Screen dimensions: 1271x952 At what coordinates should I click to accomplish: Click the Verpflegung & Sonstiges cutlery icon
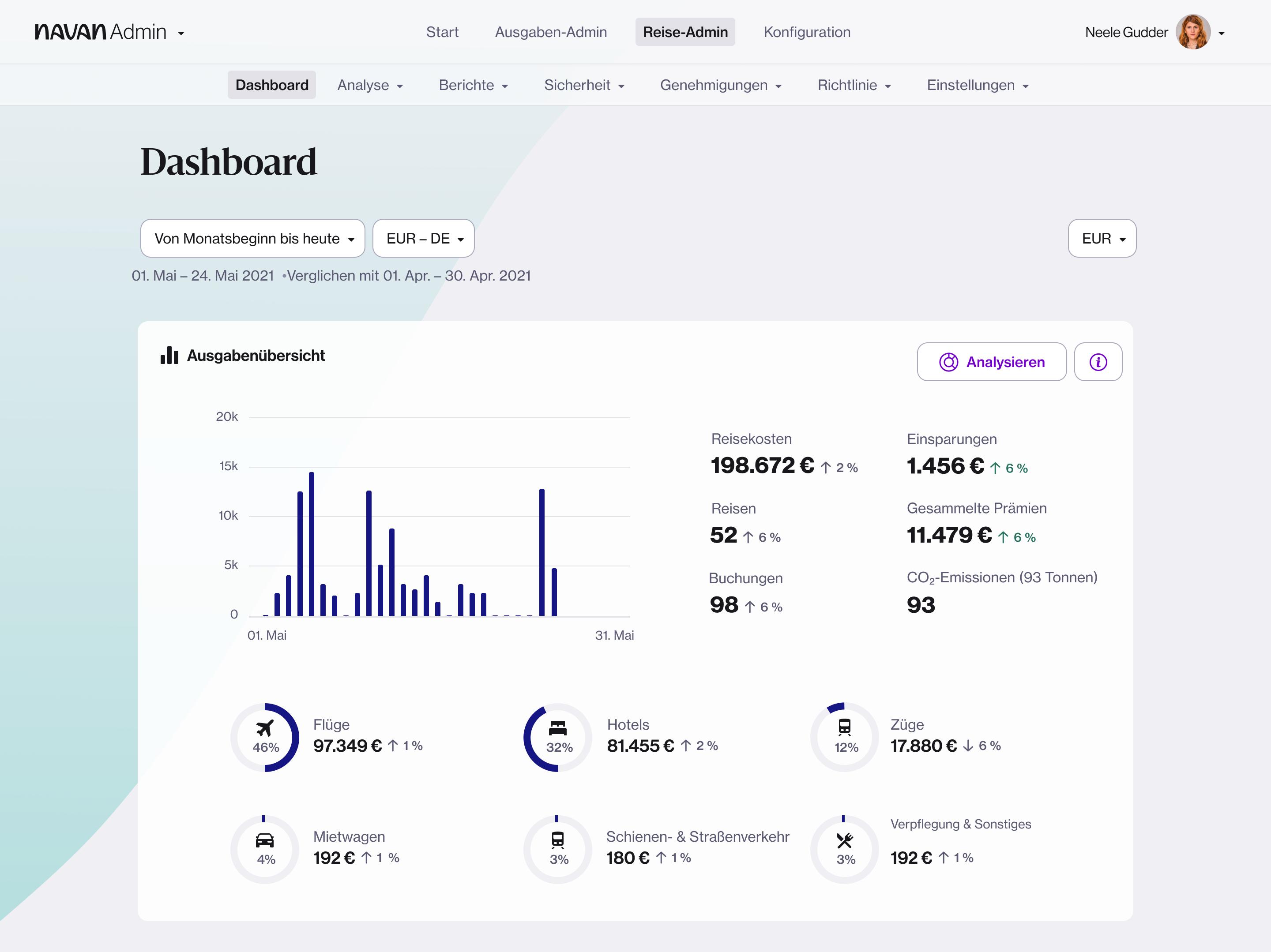(844, 840)
